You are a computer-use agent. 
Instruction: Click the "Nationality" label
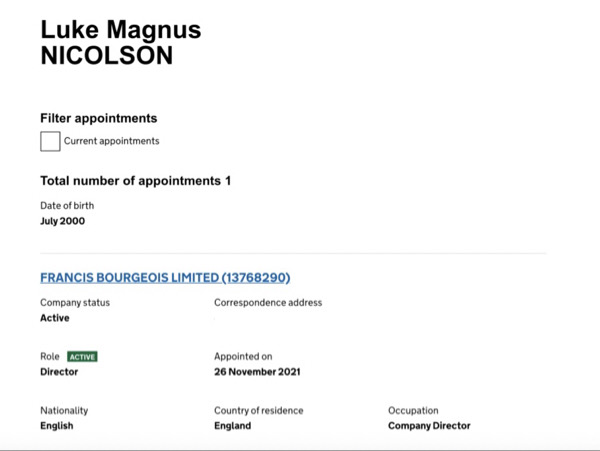coord(64,410)
